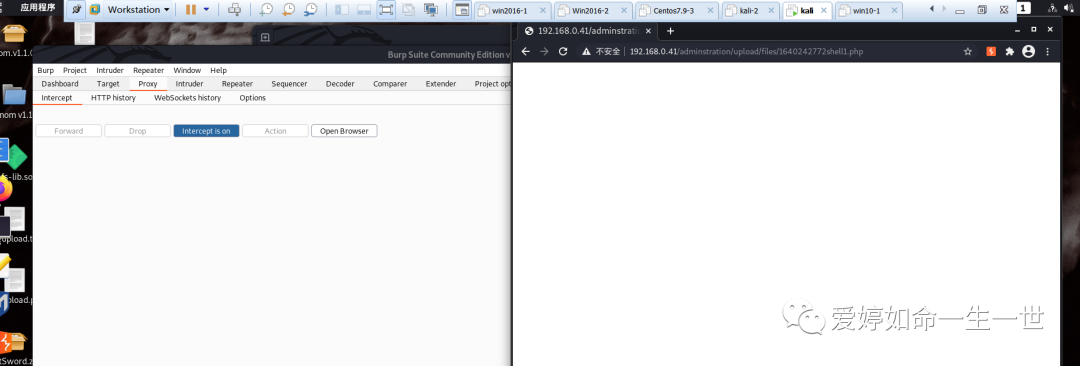Switch to Burp Extender tab
Image resolution: width=1080 pixels, height=366 pixels.
click(441, 84)
